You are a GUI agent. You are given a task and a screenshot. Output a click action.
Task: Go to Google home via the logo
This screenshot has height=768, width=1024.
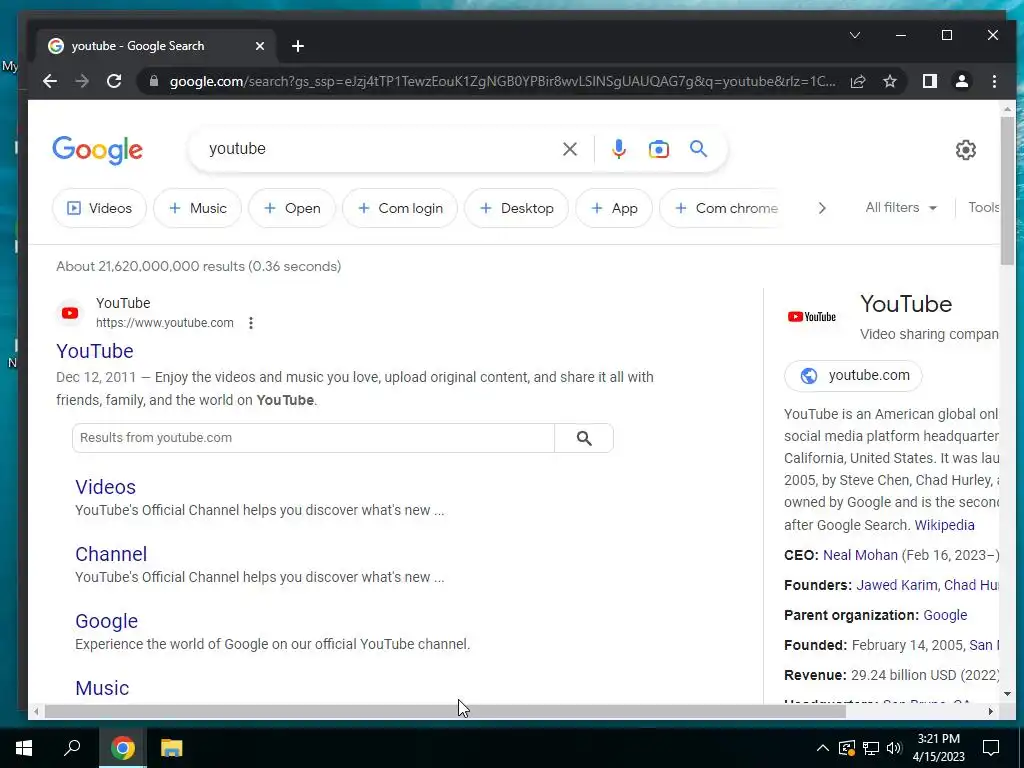(97, 150)
